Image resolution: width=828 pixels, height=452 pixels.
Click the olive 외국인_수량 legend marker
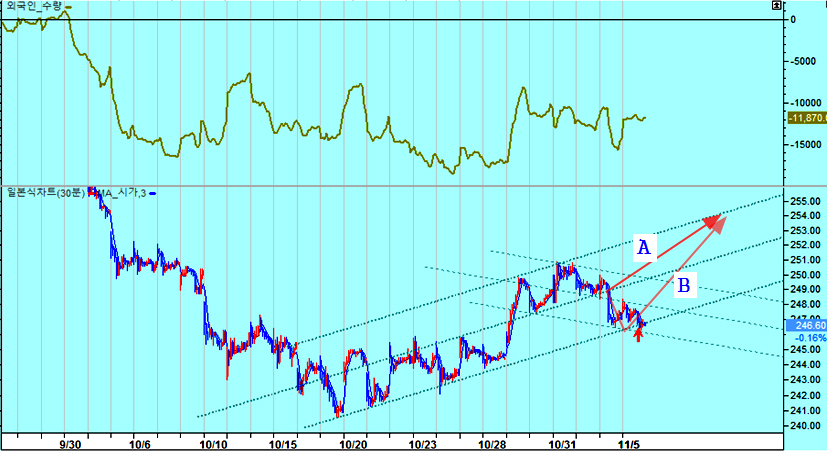[x=69, y=7]
